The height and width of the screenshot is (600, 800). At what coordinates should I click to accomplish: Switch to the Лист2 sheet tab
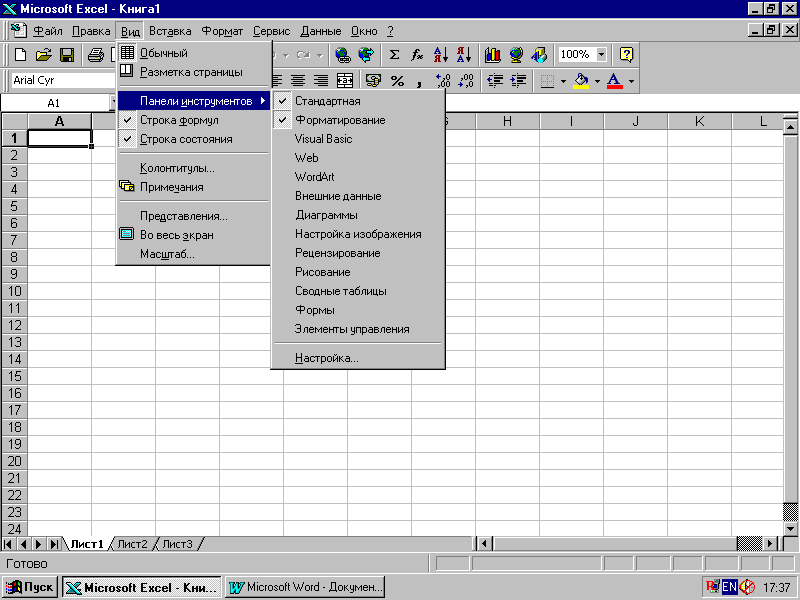(132, 544)
